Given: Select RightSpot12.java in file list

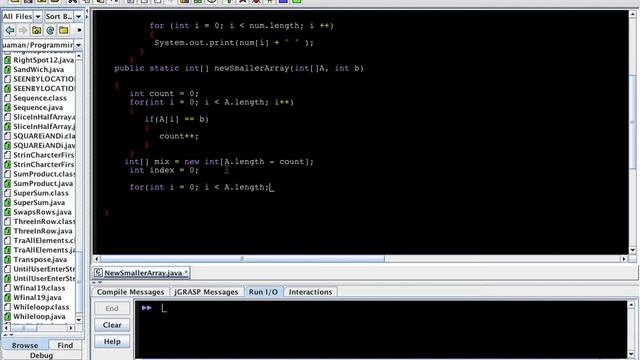Looking at the screenshot, I should (x=44, y=60).
